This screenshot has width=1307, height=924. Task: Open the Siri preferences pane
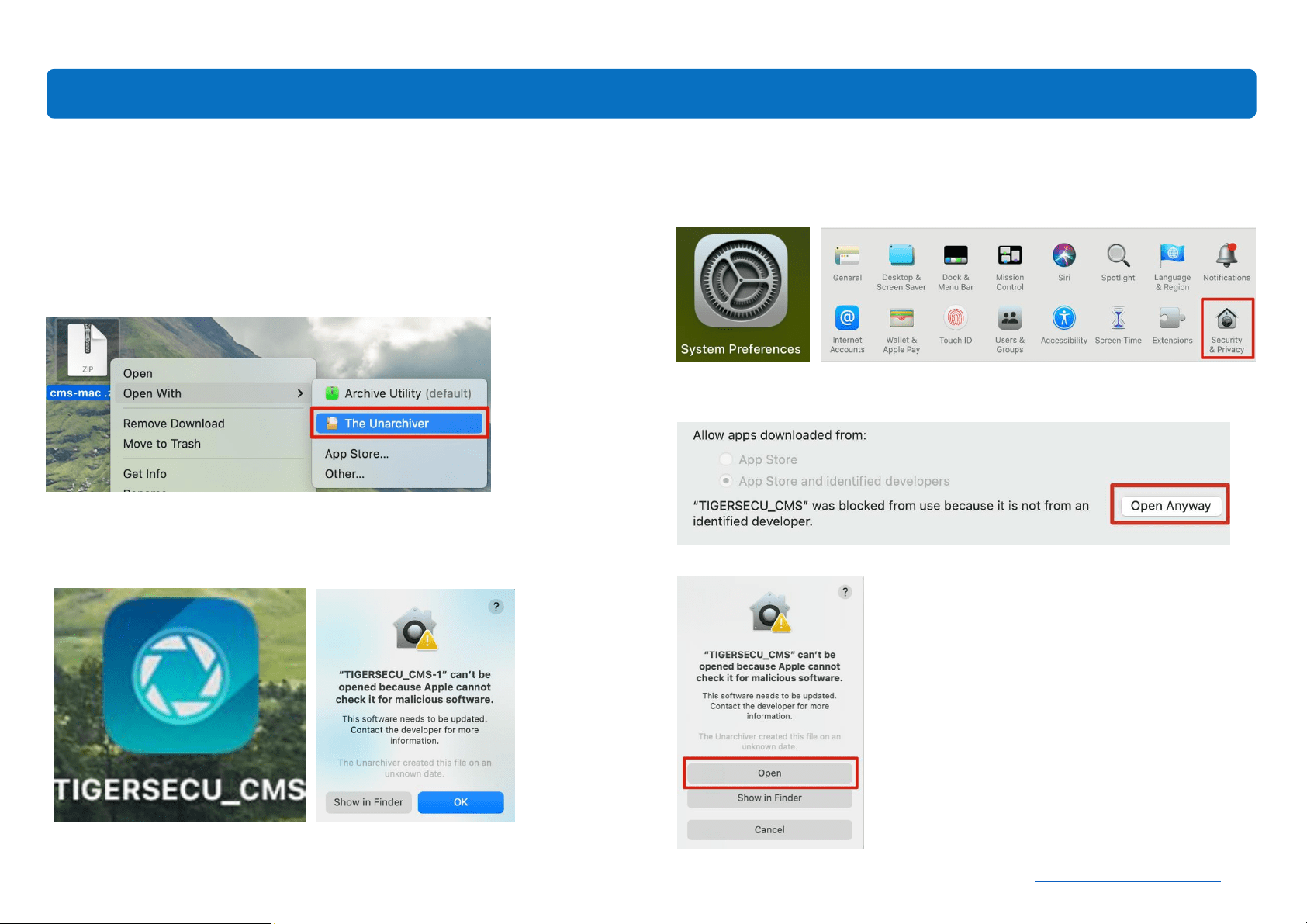coord(1064,262)
